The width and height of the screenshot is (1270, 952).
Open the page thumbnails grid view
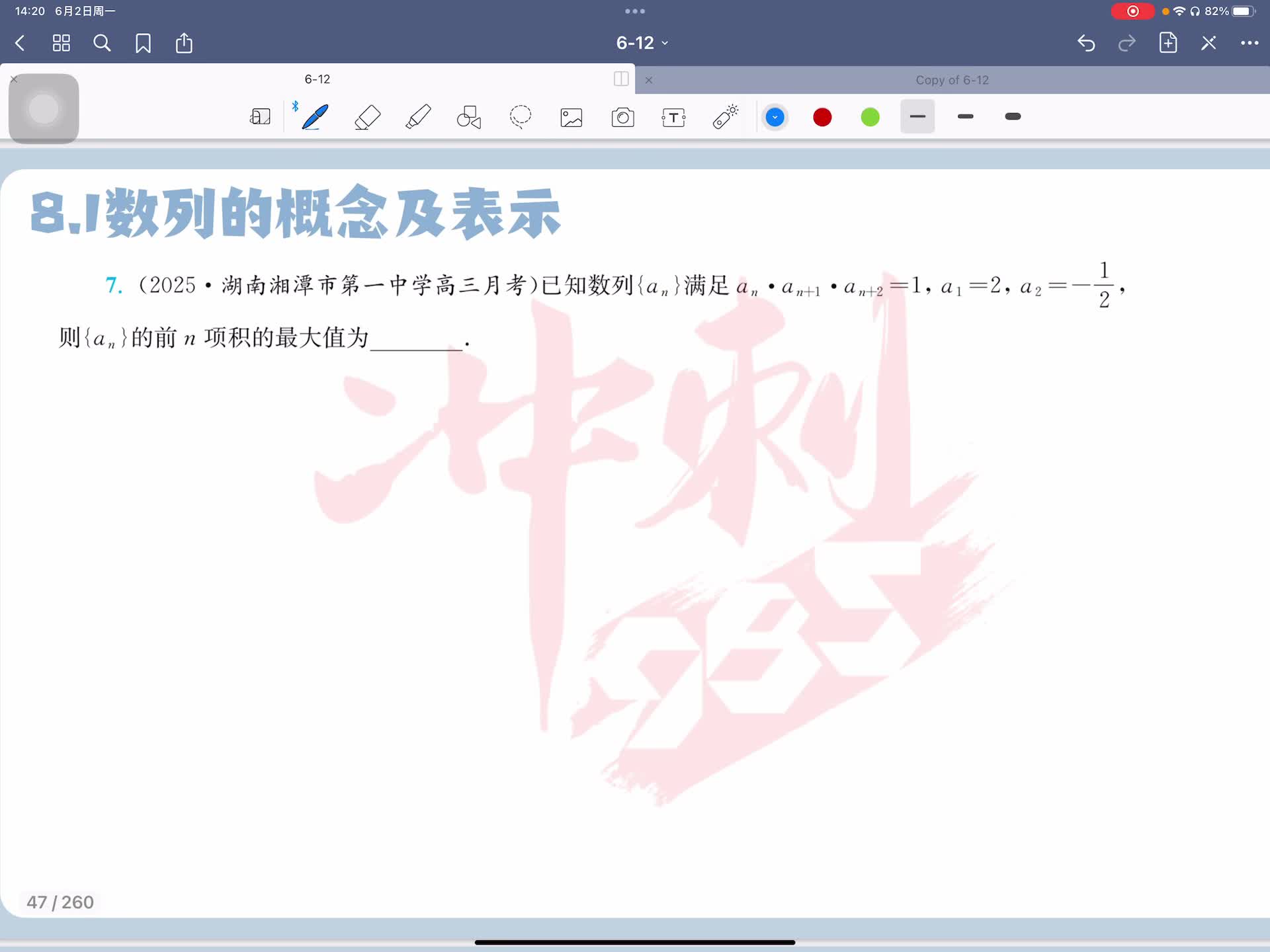click(x=62, y=43)
